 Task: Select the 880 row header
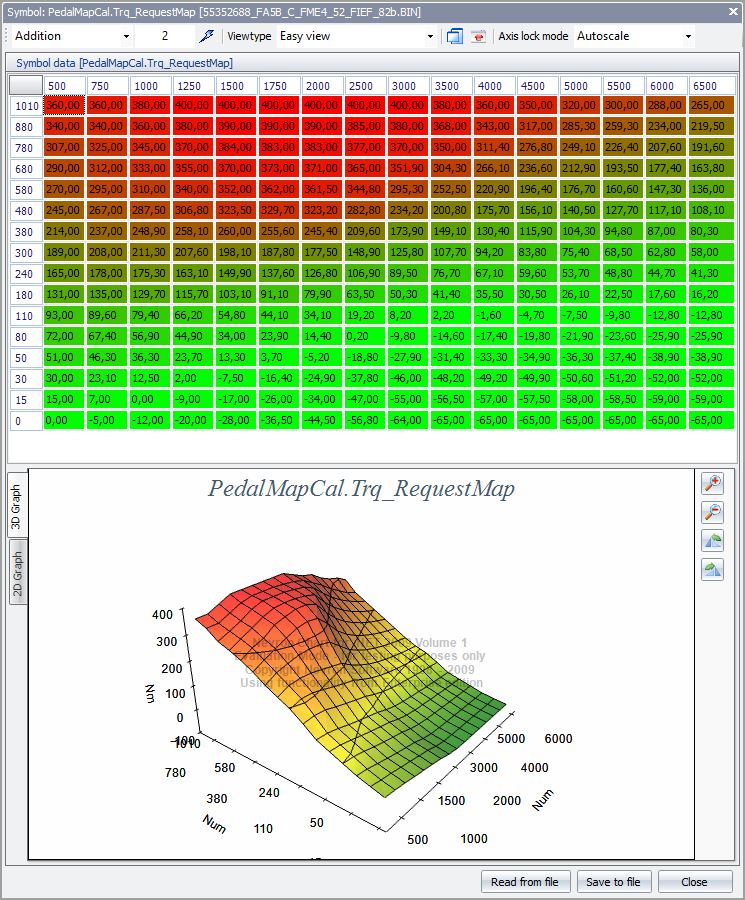pyautogui.click(x=26, y=127)
